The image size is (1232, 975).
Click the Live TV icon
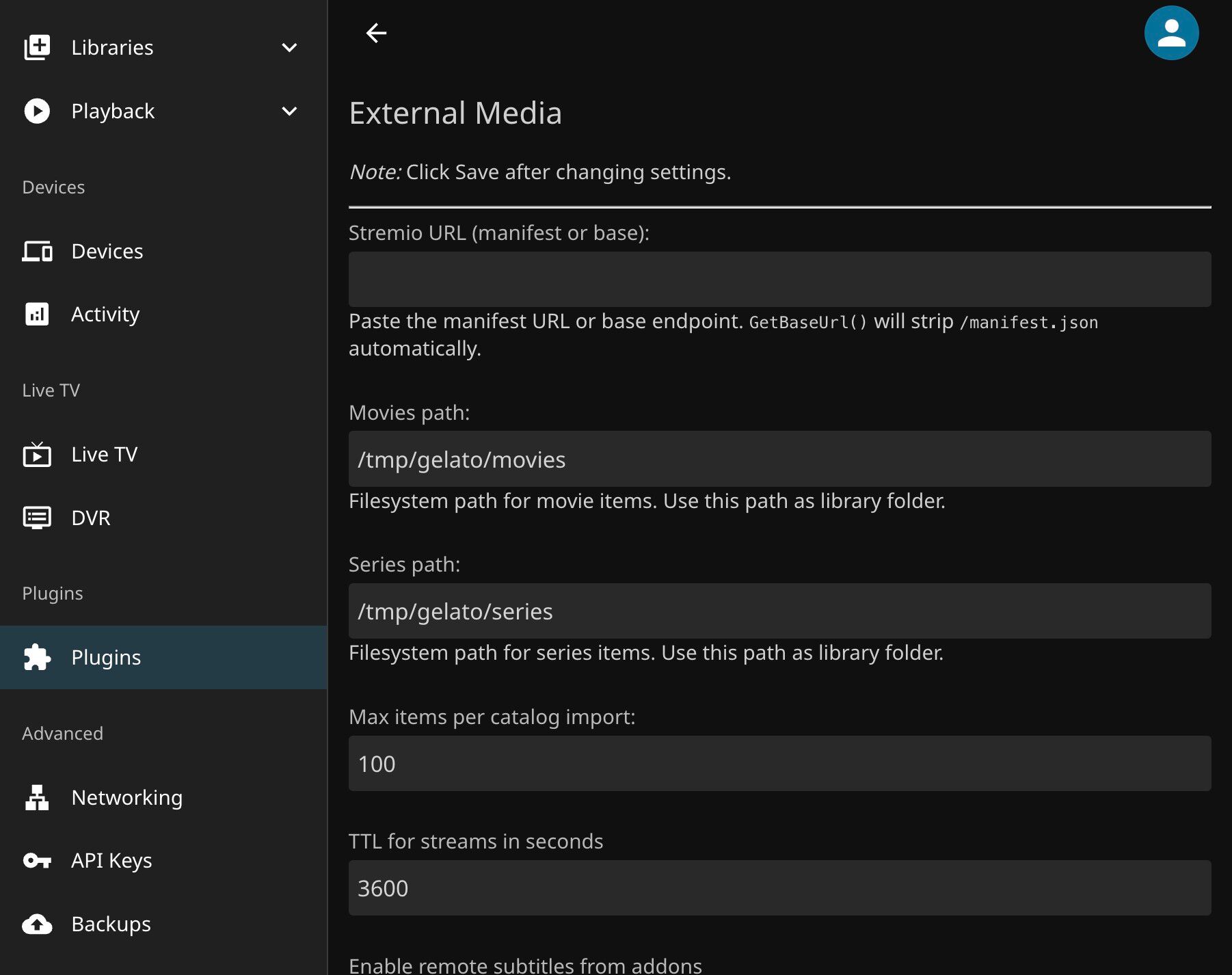(37, 454)
